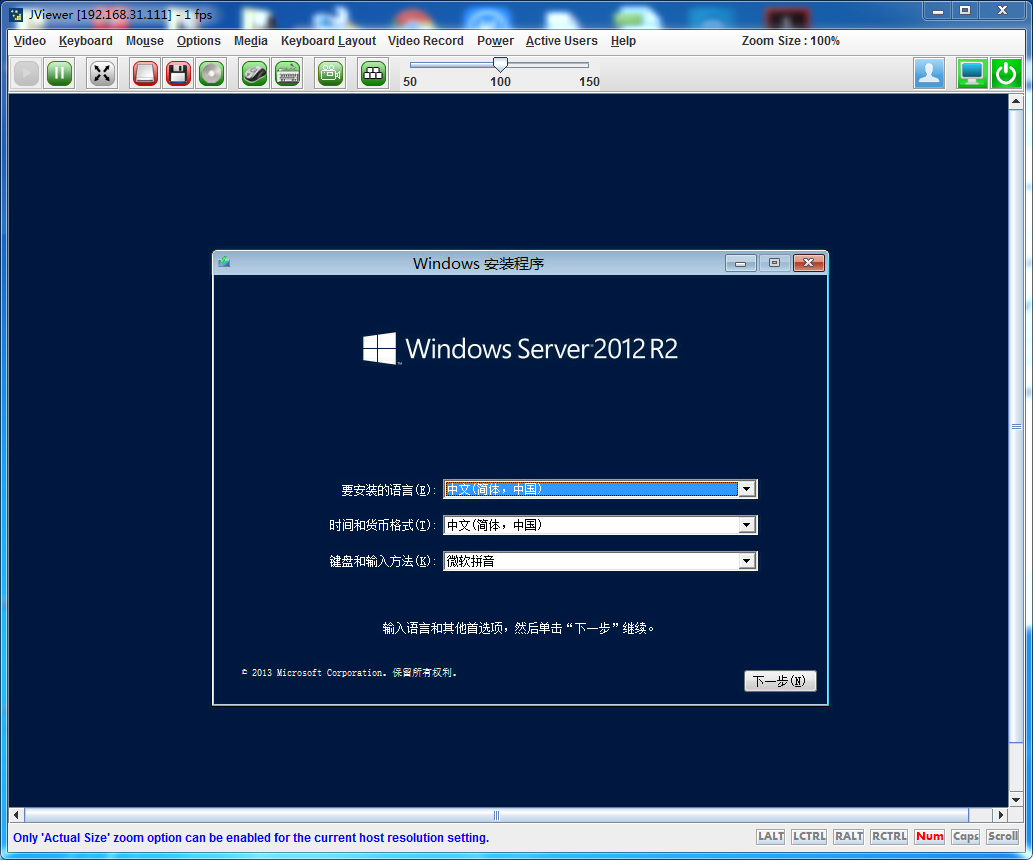Click the CD/DVD media redirection icon
The height and width of the screenshot is (860, 1033).
click(211, 74)
